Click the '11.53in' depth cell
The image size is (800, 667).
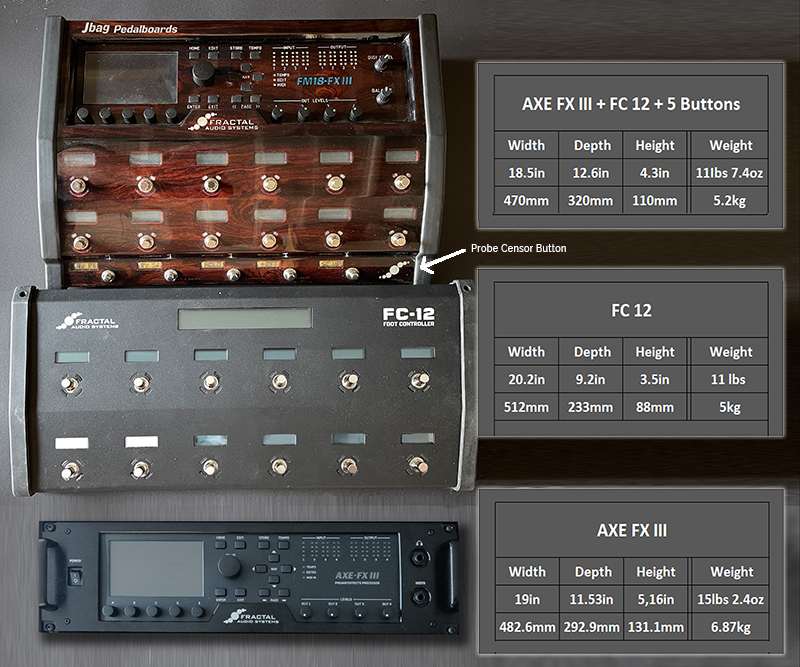pos(591,599)
